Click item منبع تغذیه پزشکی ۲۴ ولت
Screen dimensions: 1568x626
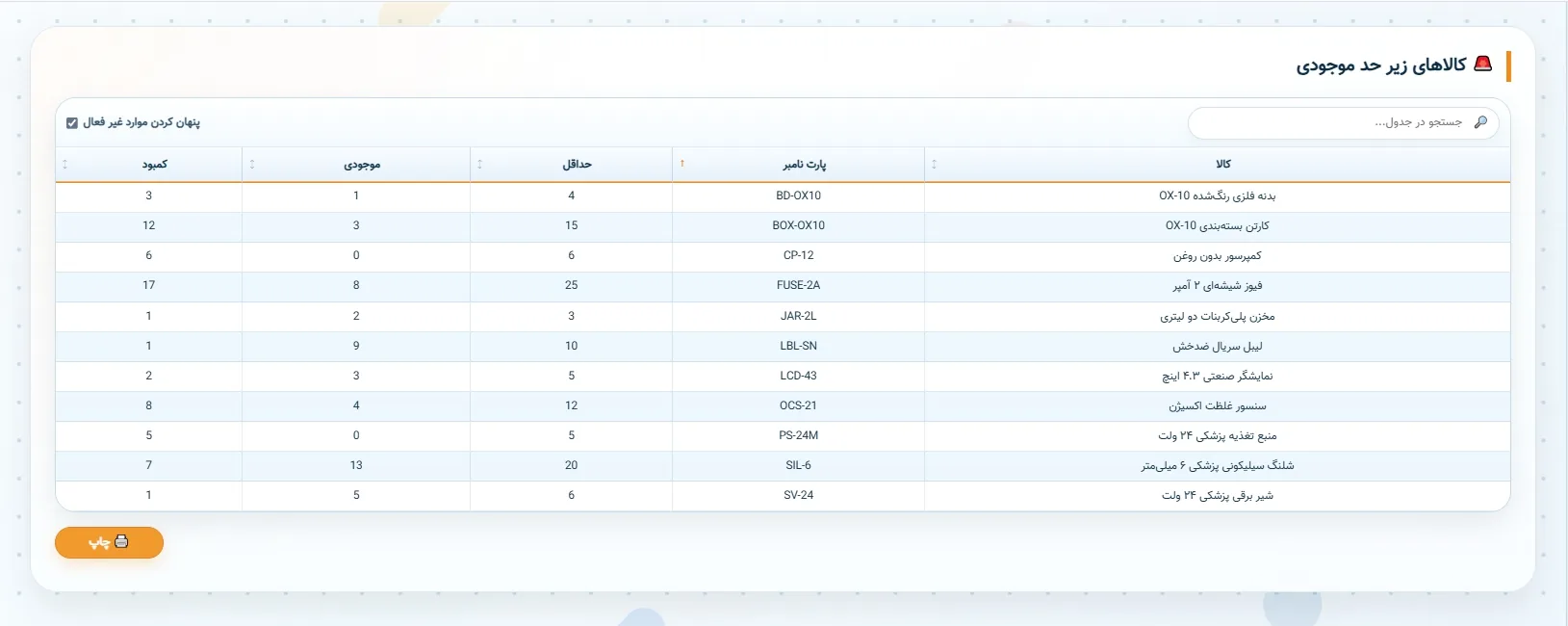point(1217,435)
